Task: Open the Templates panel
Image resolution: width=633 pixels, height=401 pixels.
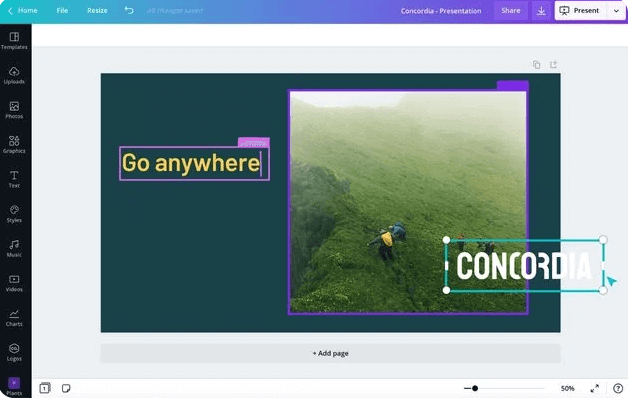Action: tap(14, 41)
